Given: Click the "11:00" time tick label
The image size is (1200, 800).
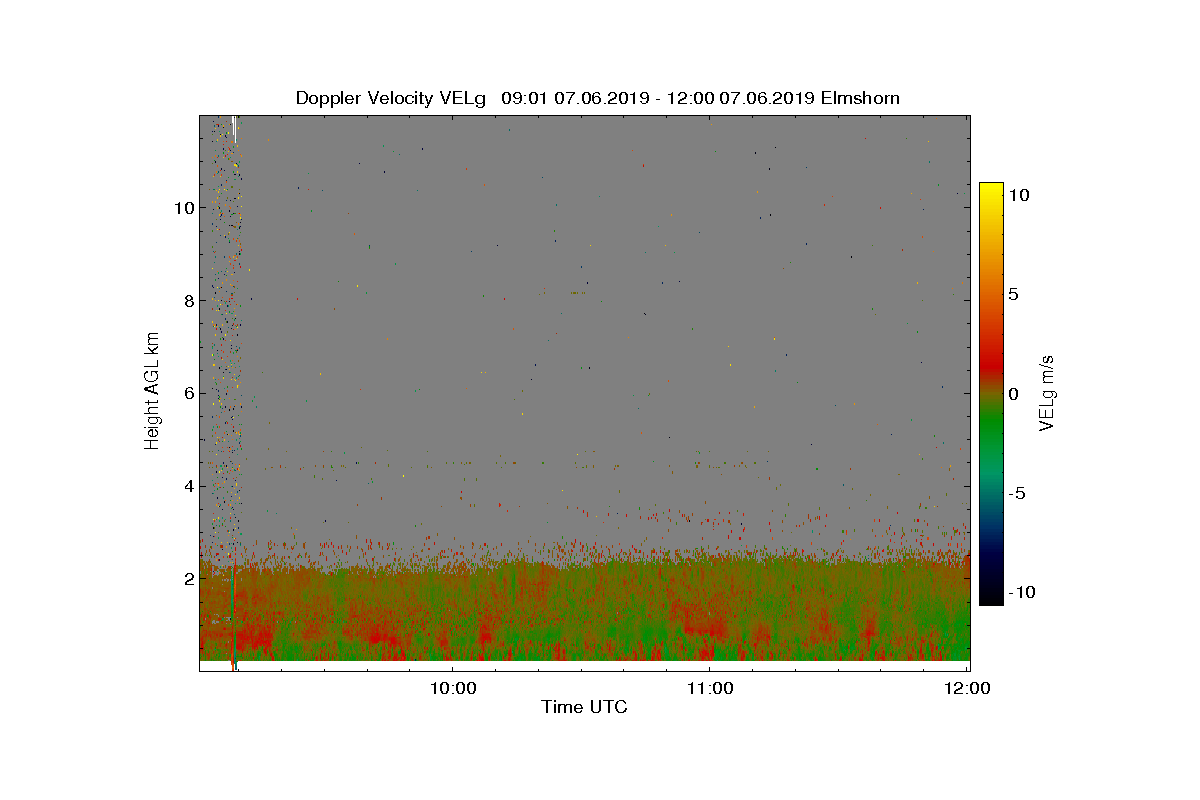Looking at the screenshot, I should click(709, 688).
